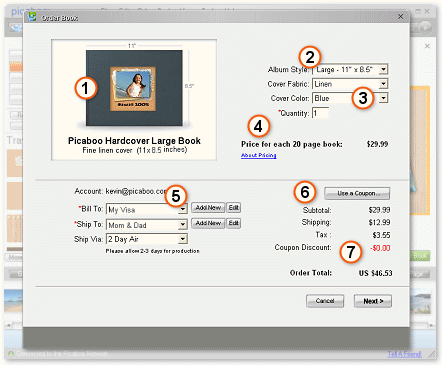Open the About Pricing link
This screenshot has height=365, width=442.
pyautogui.click(x=259, y=155)
